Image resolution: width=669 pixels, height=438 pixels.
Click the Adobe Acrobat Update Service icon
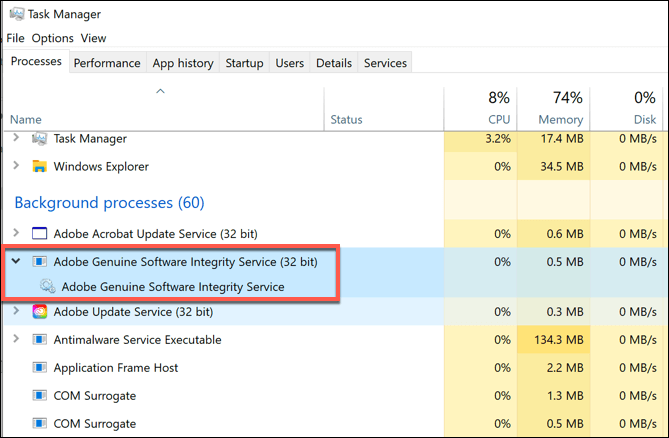coord(40,234)
